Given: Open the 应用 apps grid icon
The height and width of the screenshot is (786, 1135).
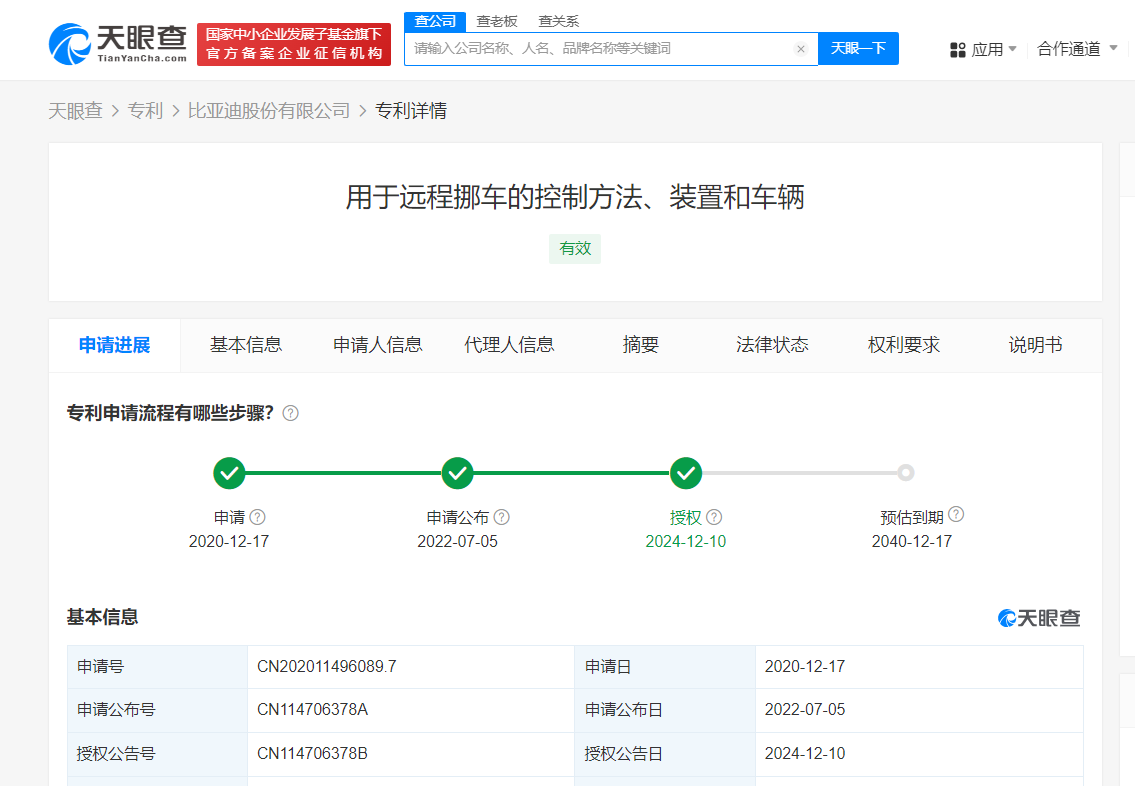Looking at the screenshot, I should [957, 49].
